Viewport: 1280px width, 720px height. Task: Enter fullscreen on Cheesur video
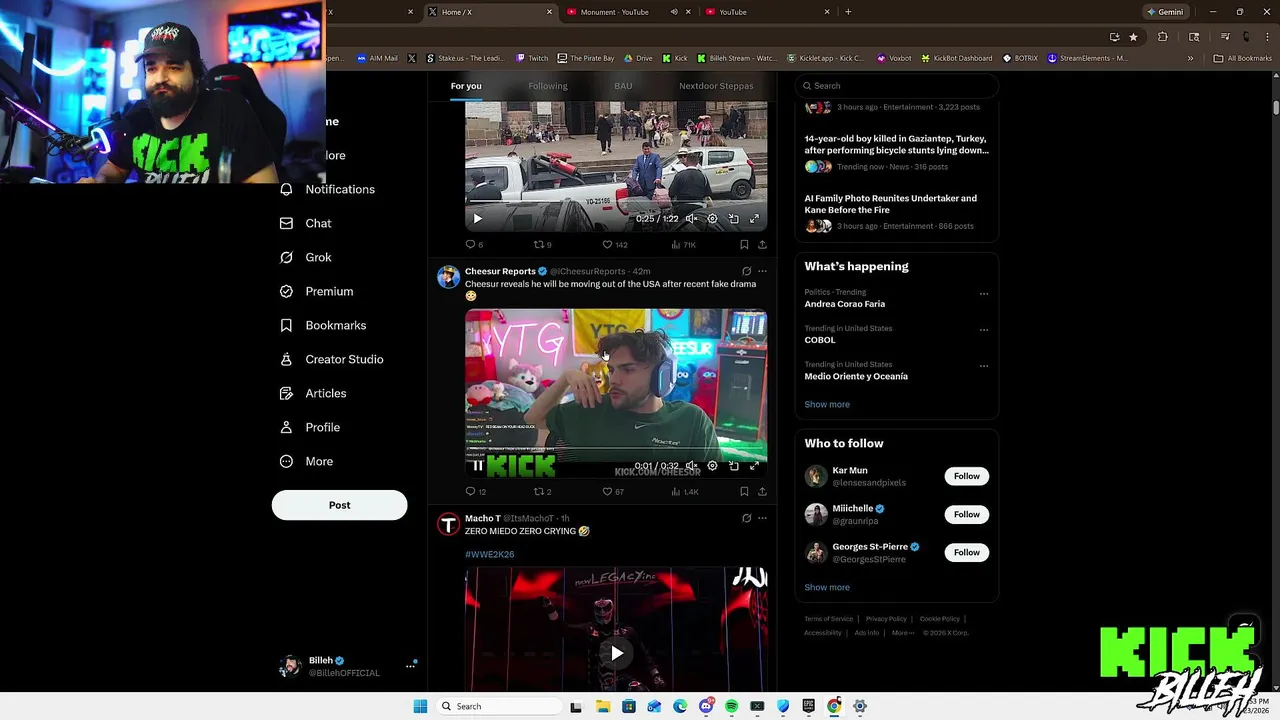[754, 466]
